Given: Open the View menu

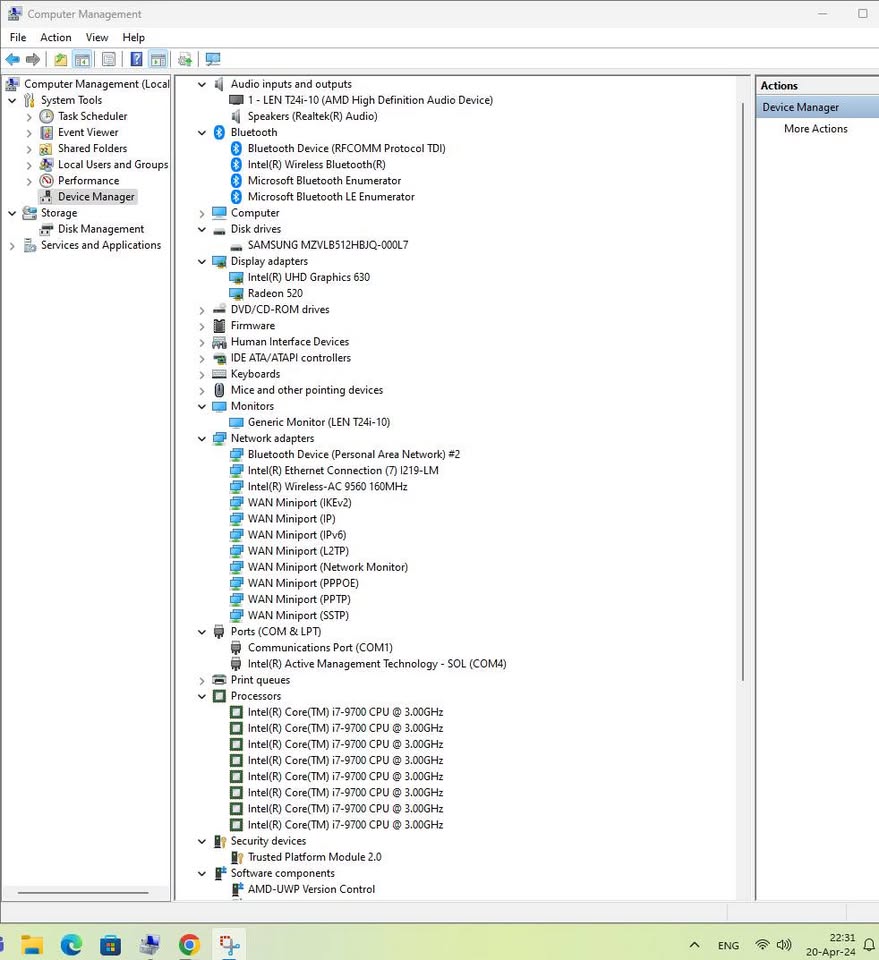Looking at the screenshot, I should pos(97,37).
